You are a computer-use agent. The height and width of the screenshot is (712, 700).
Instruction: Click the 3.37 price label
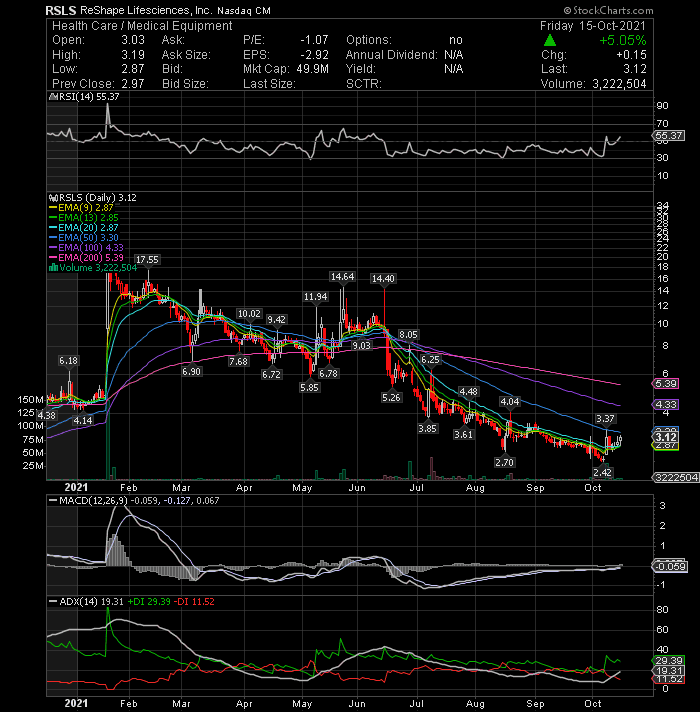click(605, 419)
